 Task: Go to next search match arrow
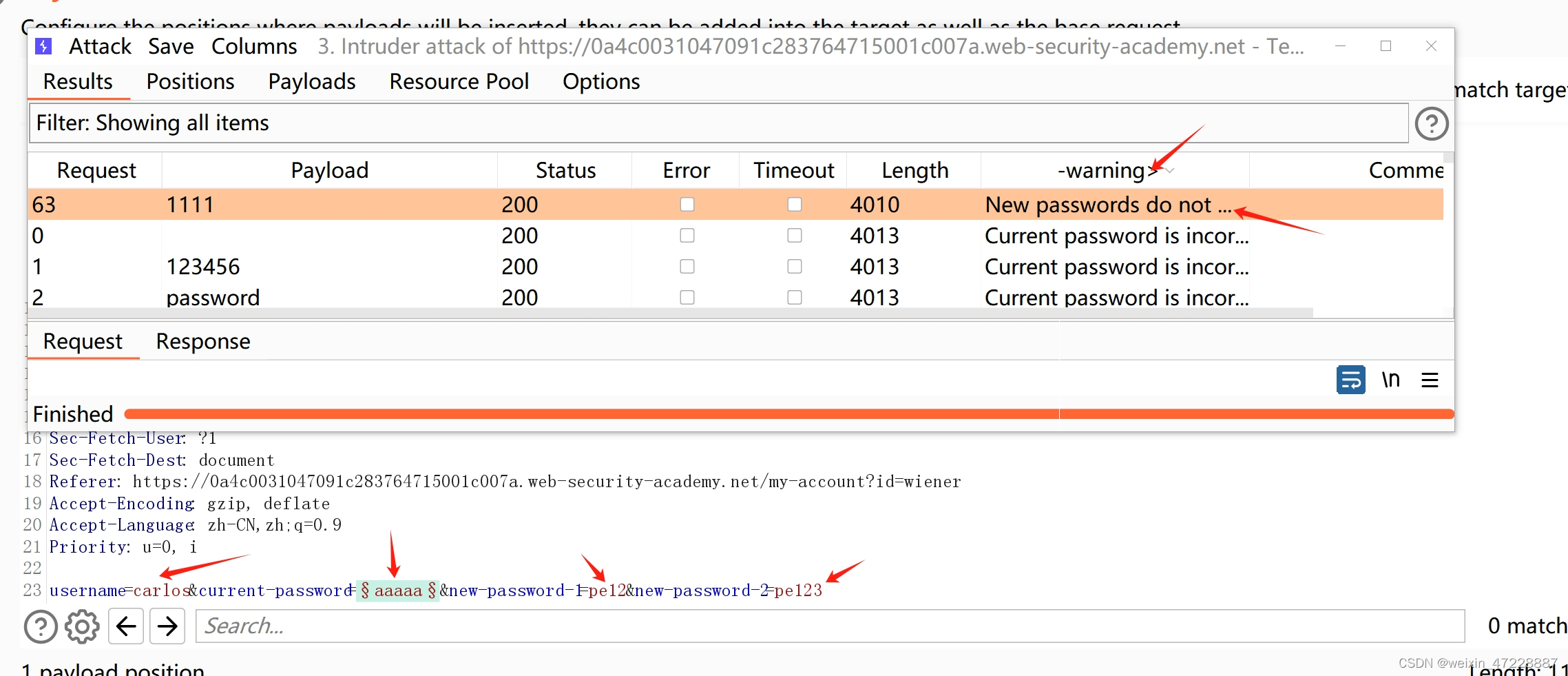(167, 626)
